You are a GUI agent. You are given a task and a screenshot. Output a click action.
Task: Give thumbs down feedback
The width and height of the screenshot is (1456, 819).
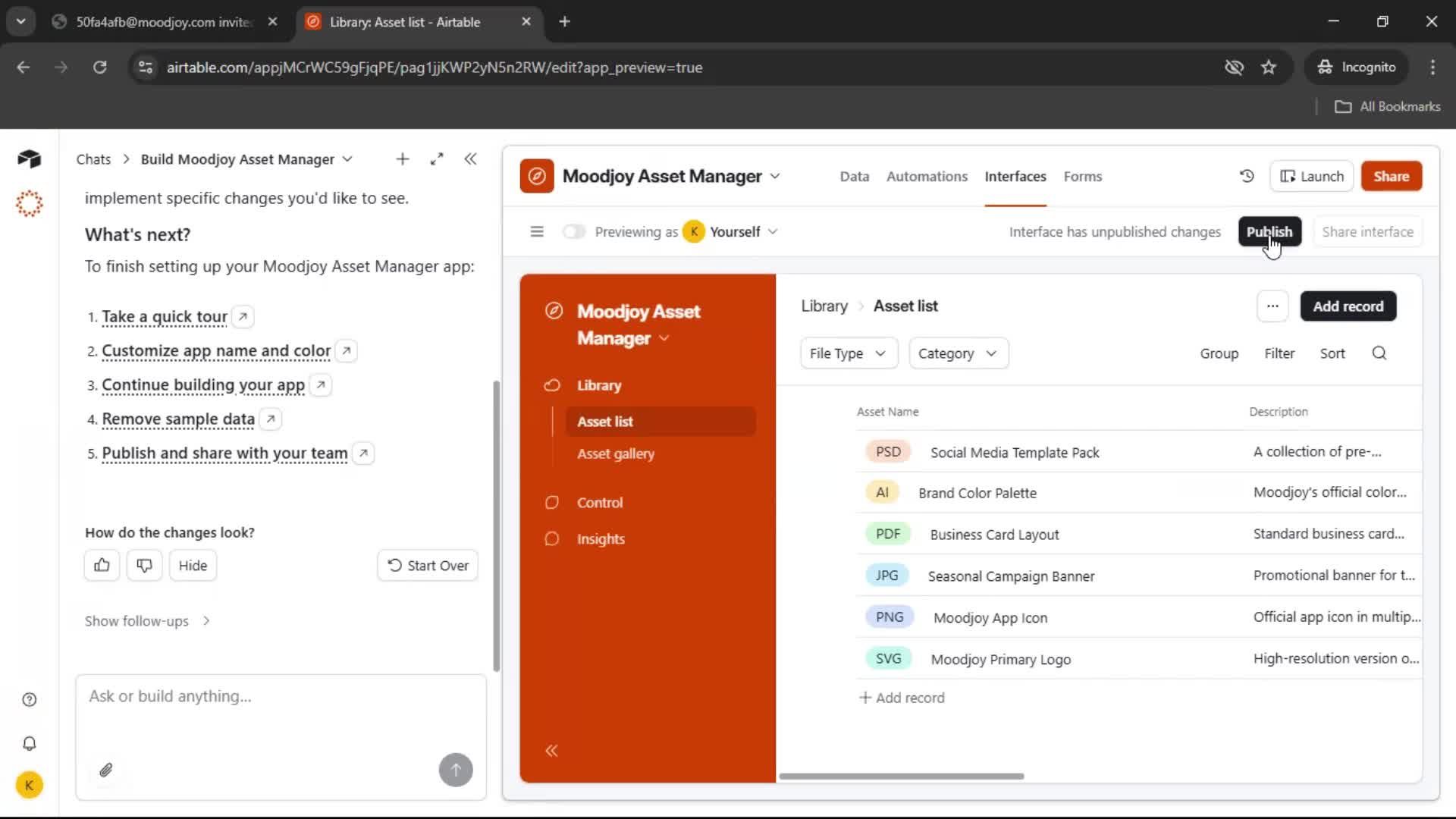coord(144,565)
